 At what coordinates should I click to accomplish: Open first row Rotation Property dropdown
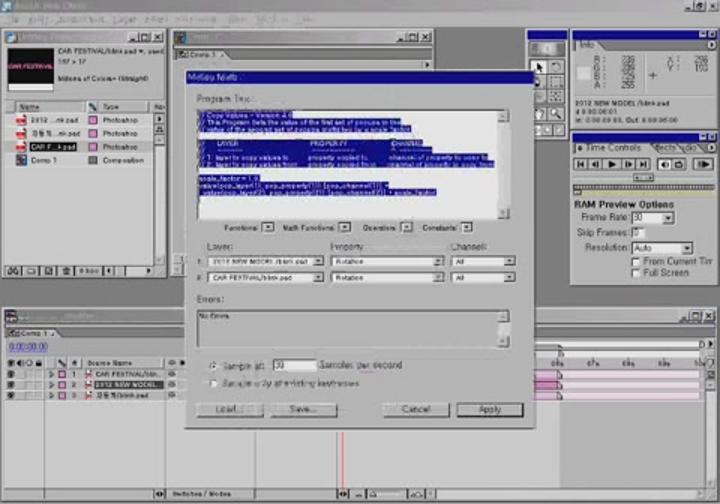[x=387, y=261]
